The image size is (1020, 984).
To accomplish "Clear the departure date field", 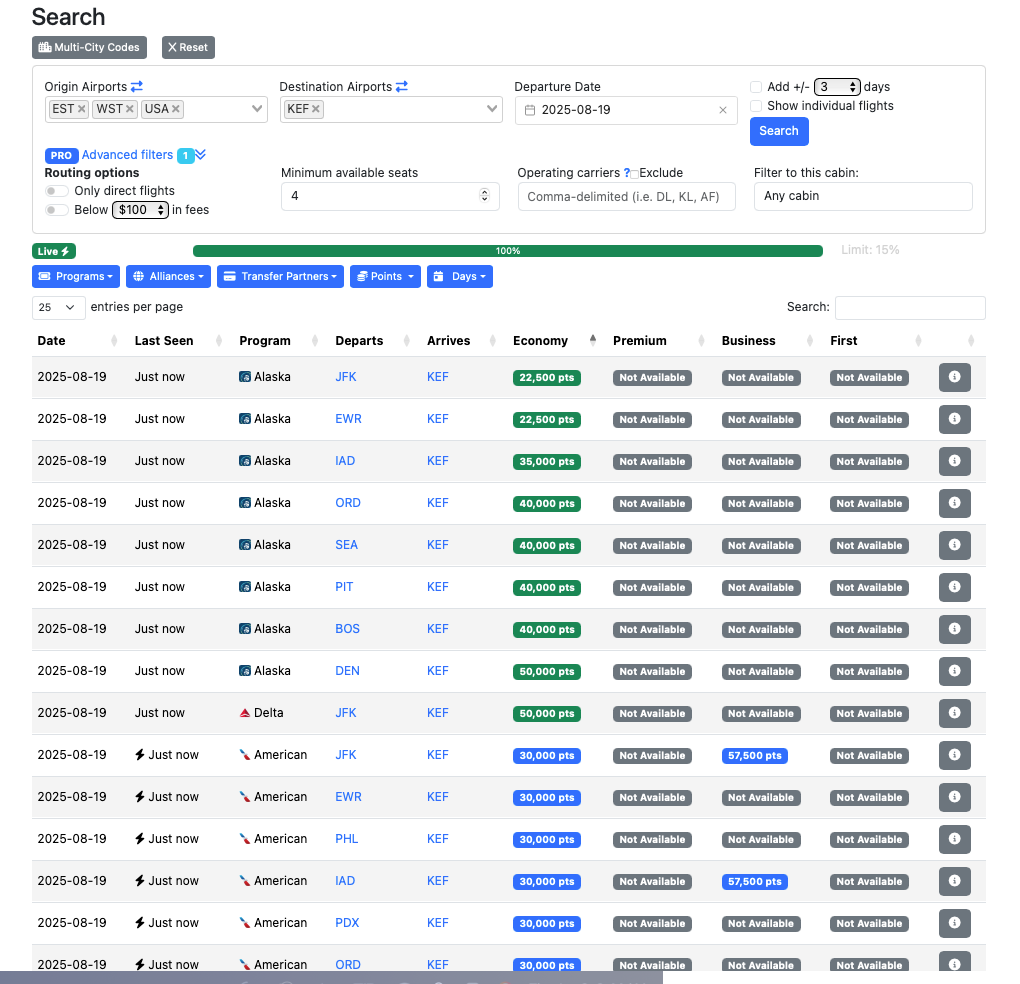I will tap(723, 110).
